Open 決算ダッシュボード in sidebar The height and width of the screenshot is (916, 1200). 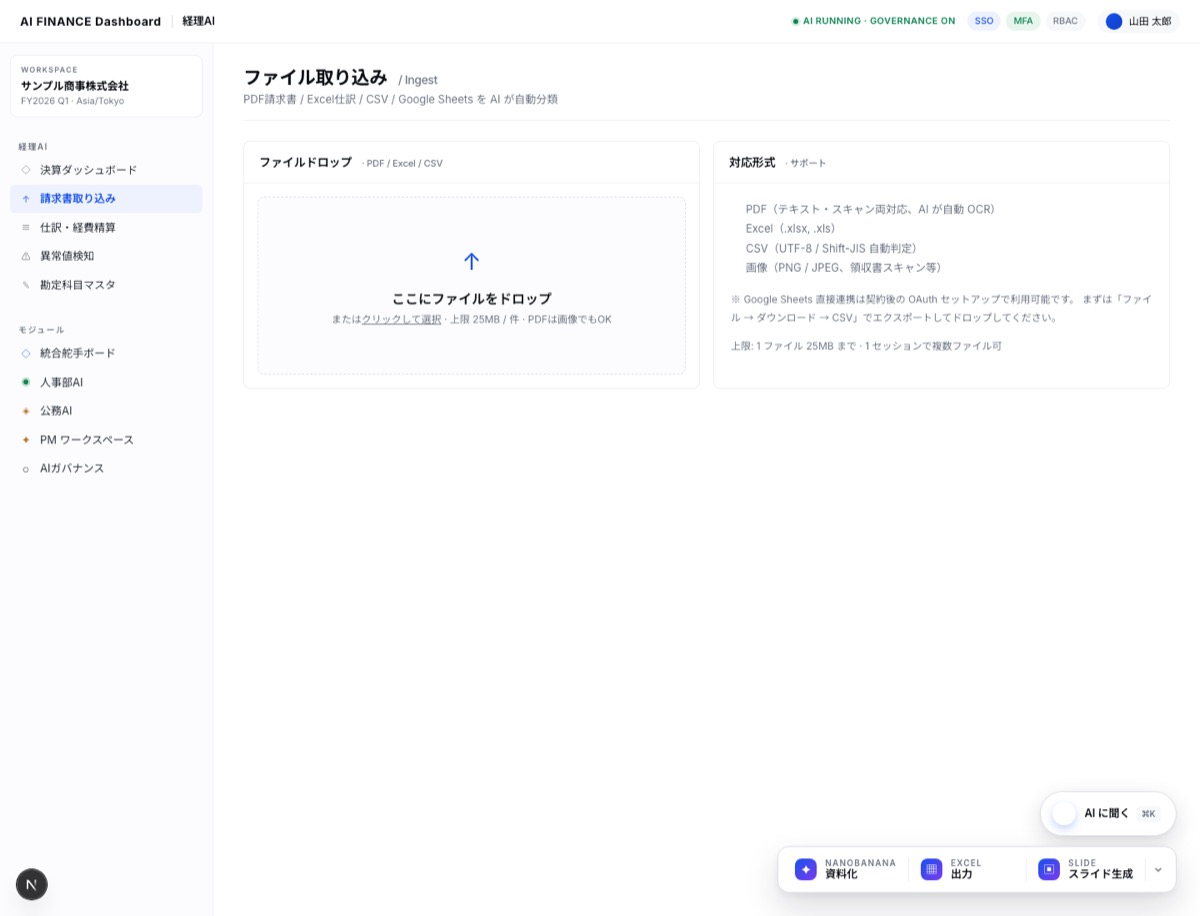[x=106, y=170]
